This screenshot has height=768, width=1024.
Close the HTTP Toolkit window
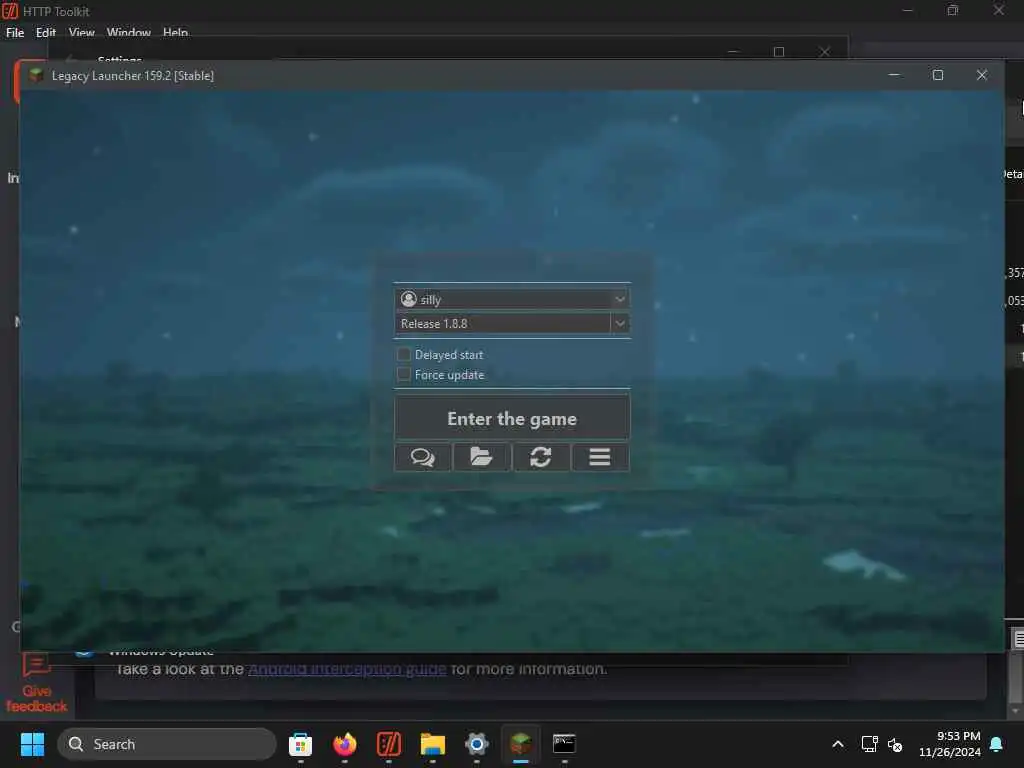pos(999,10)
